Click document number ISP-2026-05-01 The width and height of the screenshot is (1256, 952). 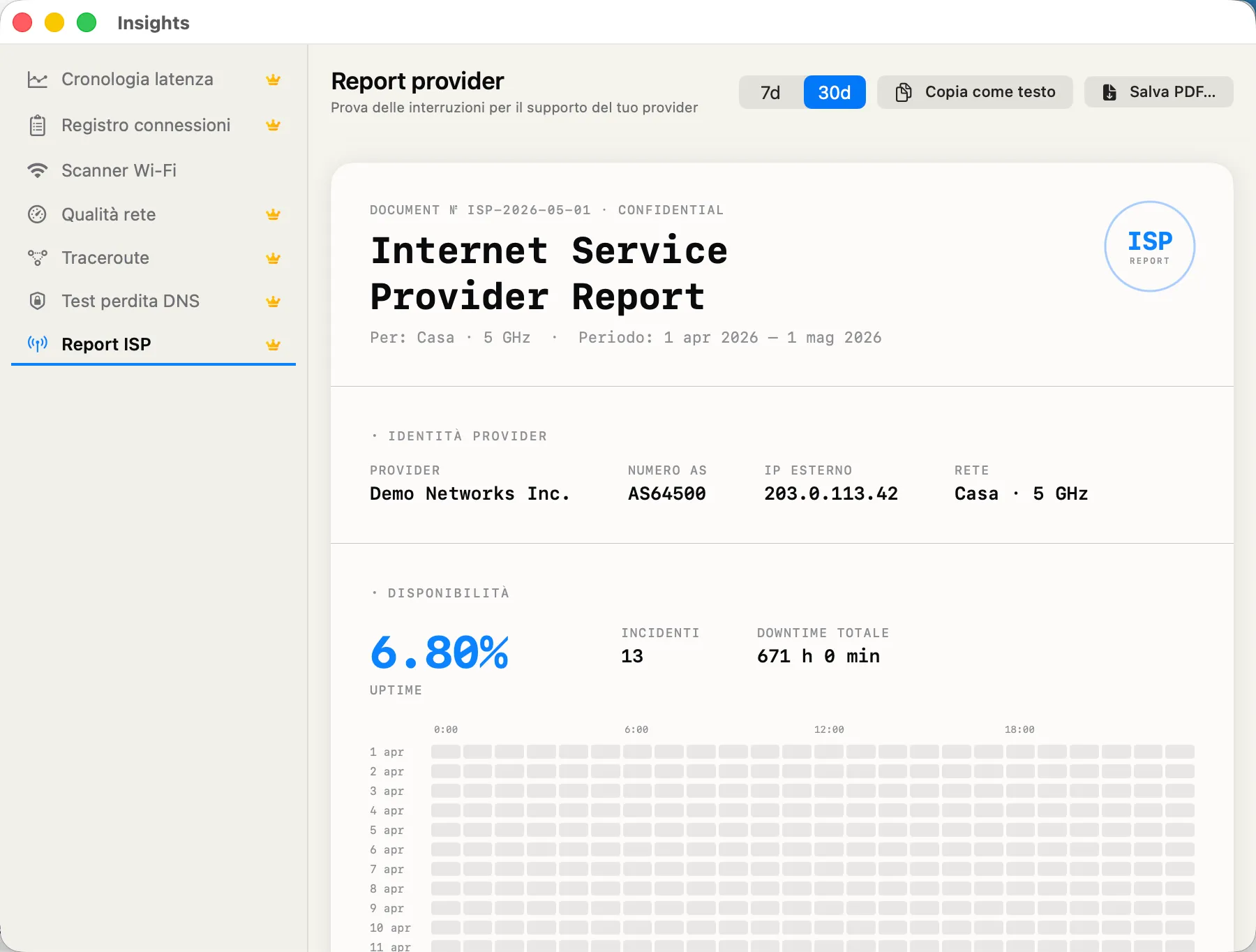point(529,210)
